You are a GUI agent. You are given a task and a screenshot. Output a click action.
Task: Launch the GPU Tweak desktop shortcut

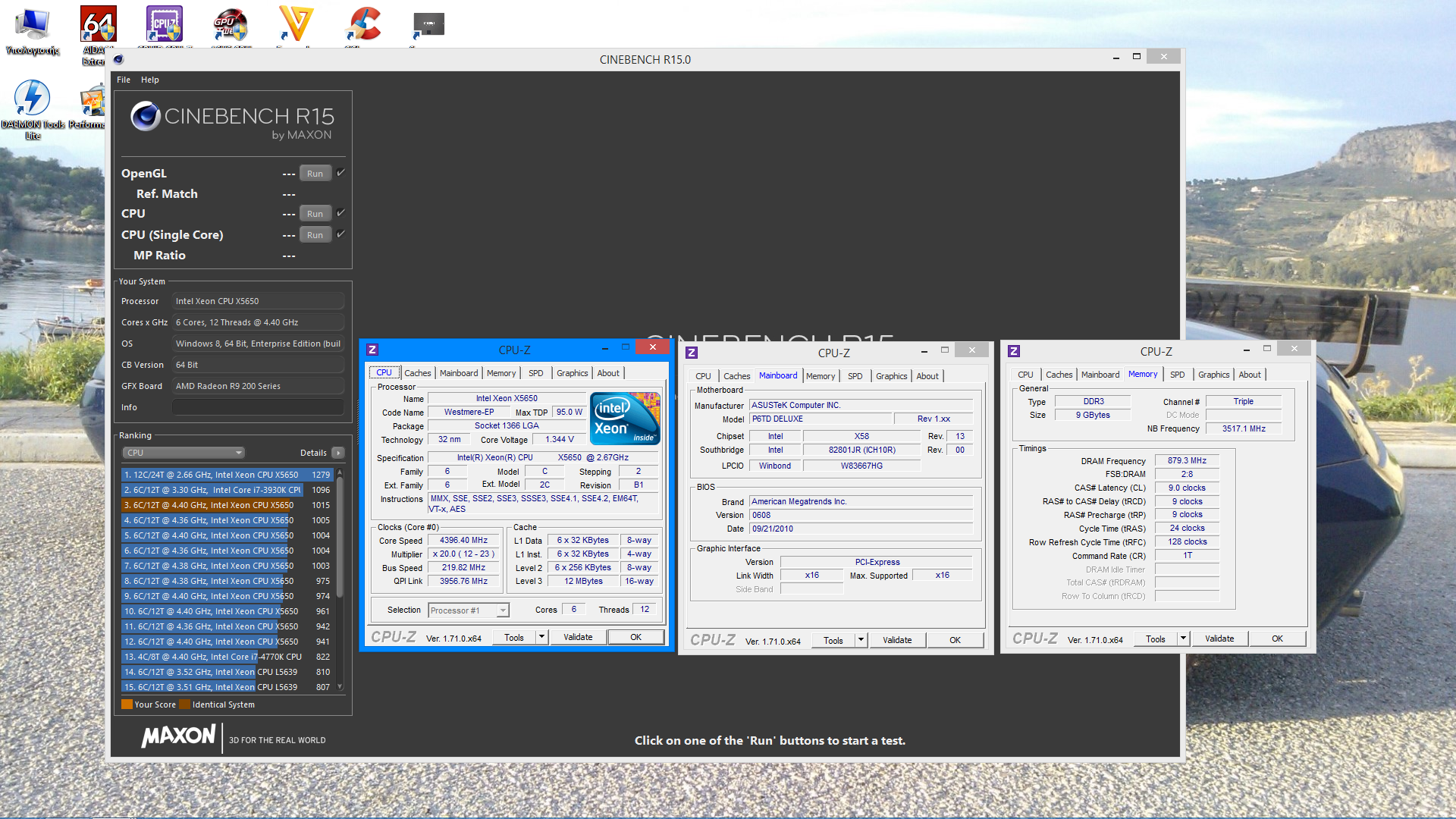point(231,24)
